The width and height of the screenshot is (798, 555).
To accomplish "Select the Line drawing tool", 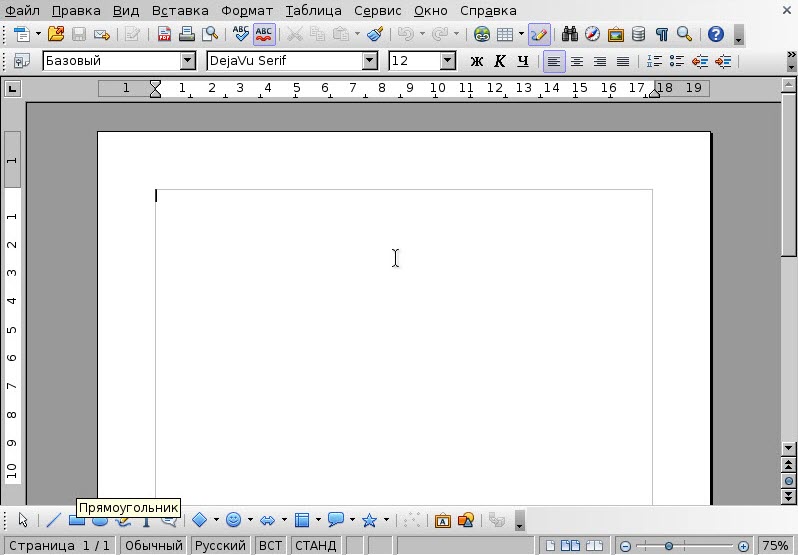I will 53,520.
